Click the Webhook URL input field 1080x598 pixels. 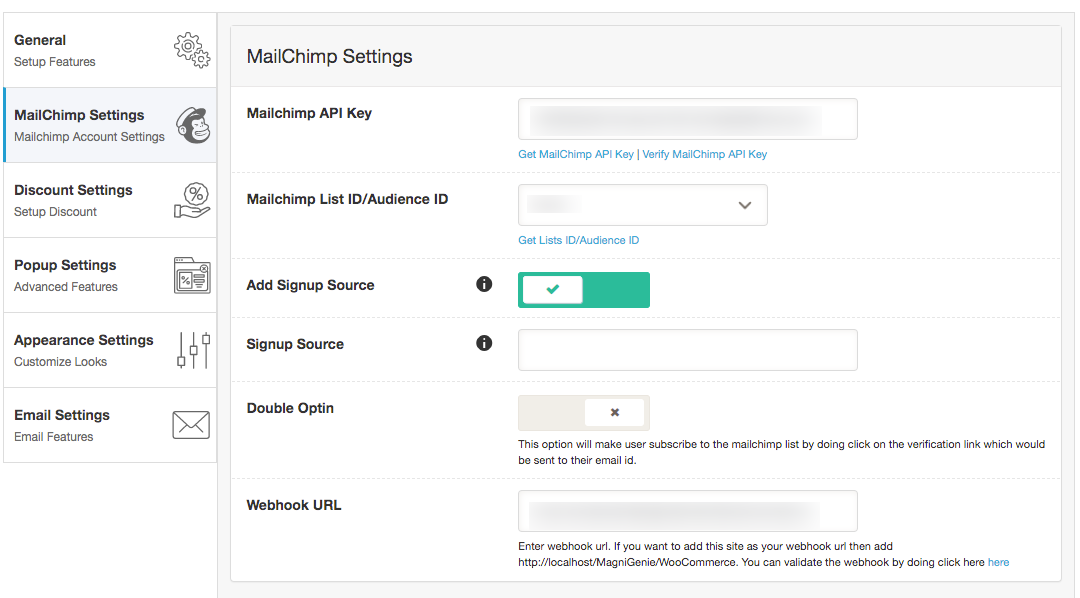click(x=687, y=511)
